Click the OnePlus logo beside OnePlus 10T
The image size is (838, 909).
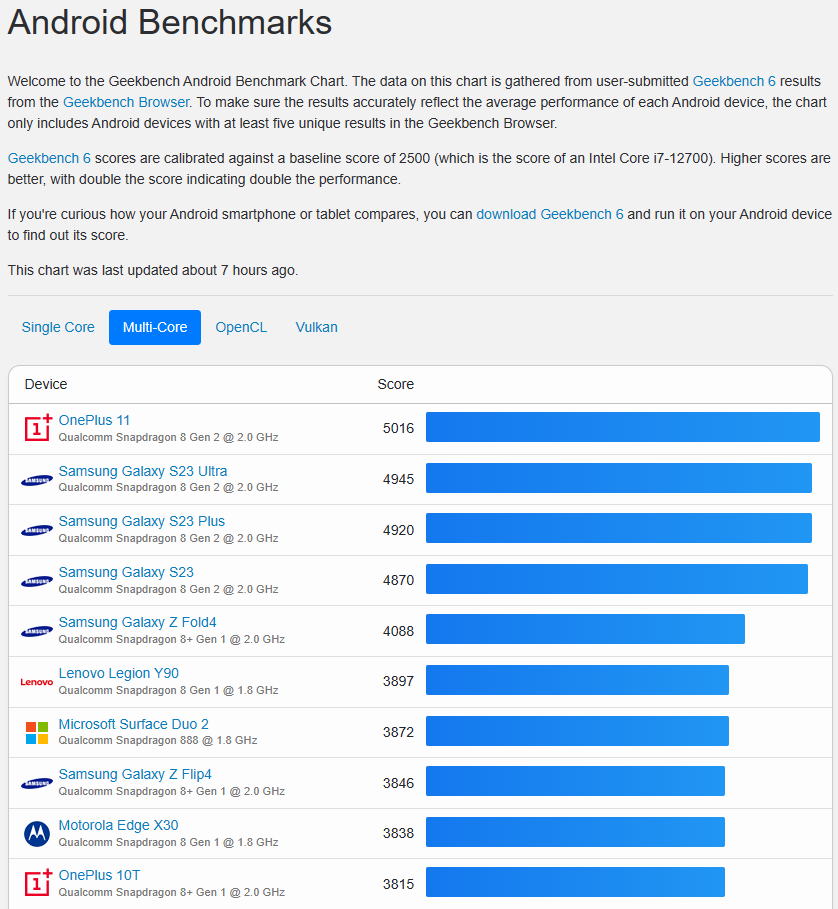click(x=38, y=883)
